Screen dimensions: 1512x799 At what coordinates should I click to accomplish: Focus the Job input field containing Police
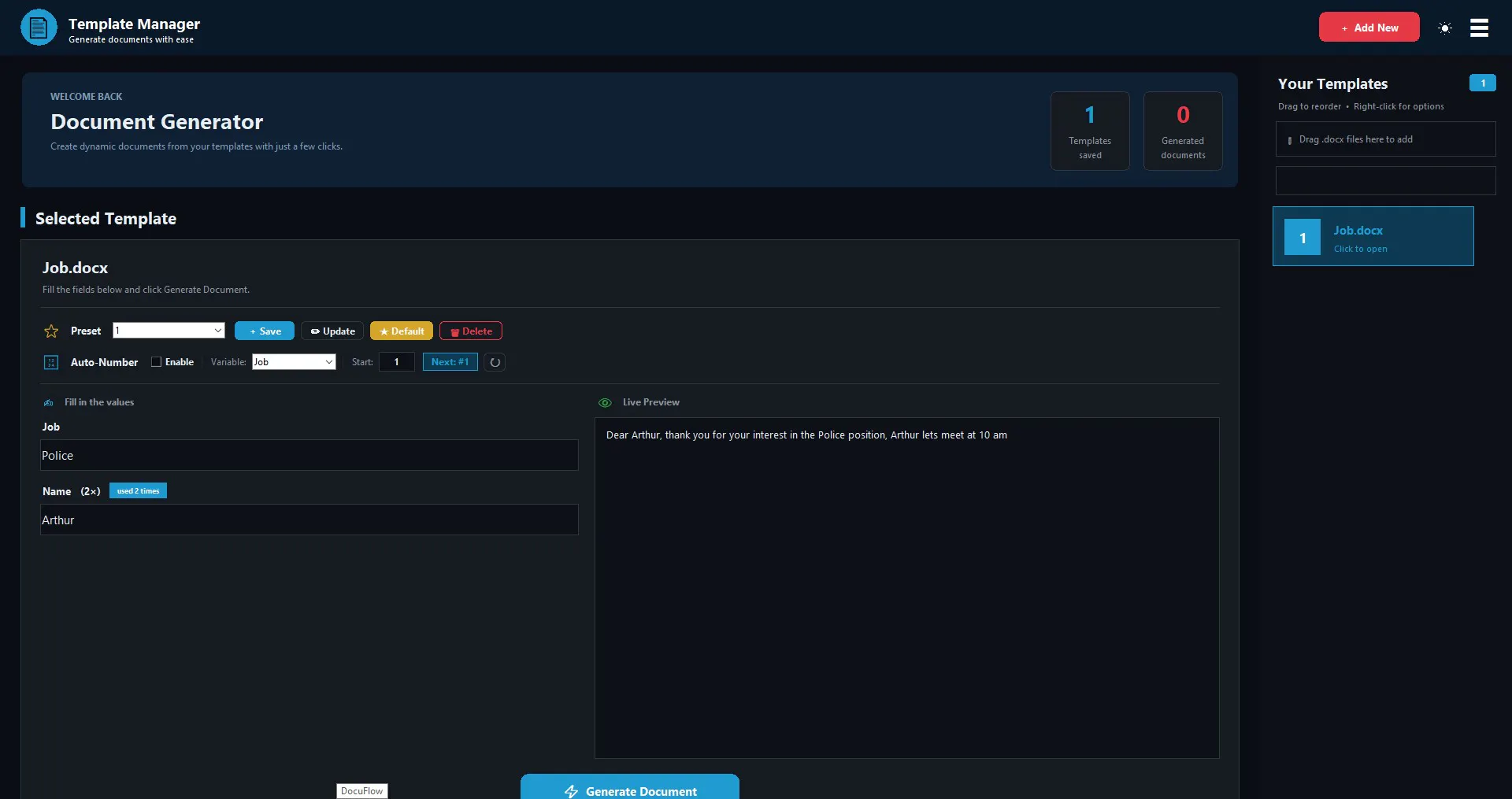[x=309, y=455]
